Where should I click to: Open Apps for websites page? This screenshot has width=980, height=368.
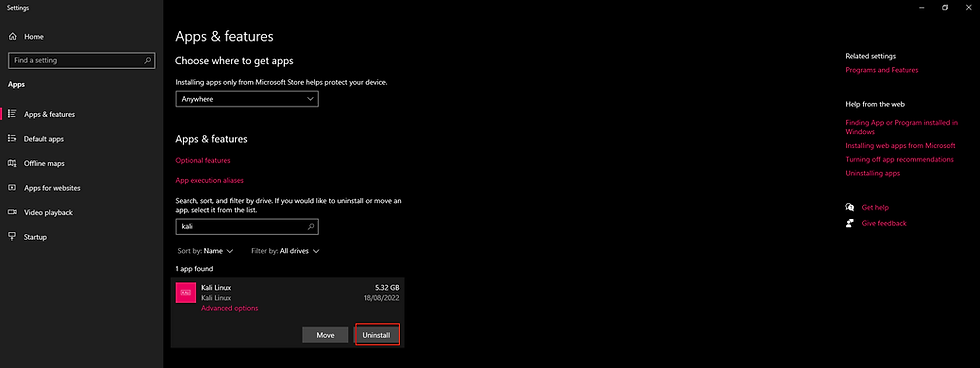(x=81, y=188)
